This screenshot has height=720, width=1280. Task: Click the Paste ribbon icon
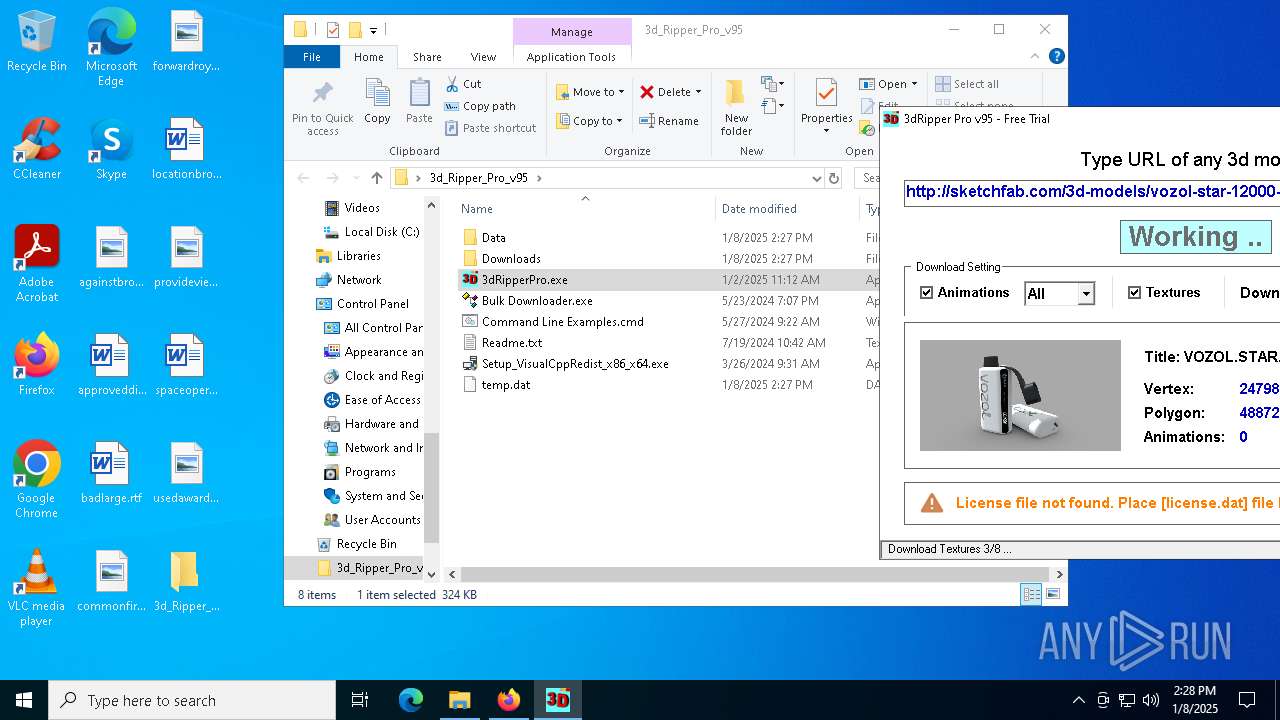[x=419, y=102]
